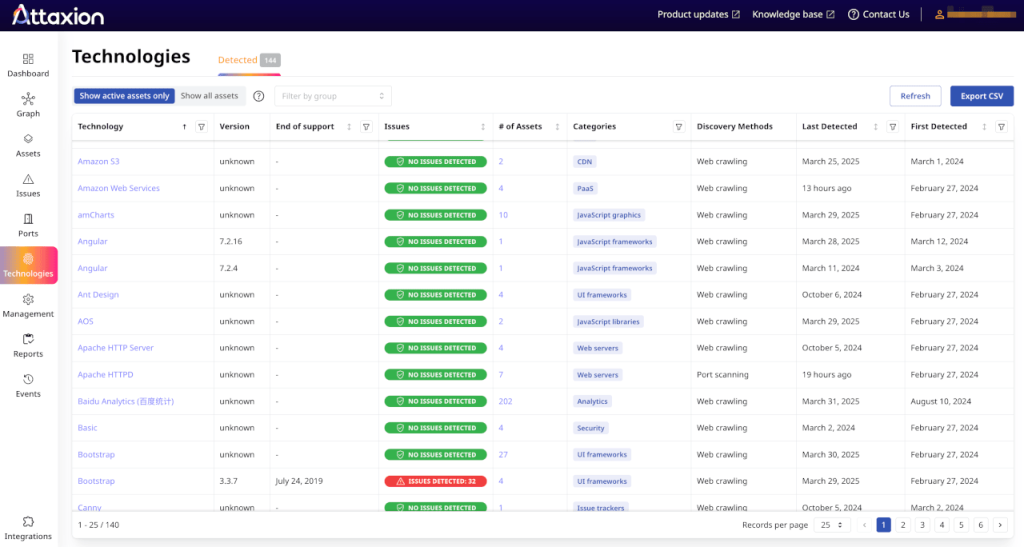
Task: Go to page 2
Action: click(x=903, y=525)
